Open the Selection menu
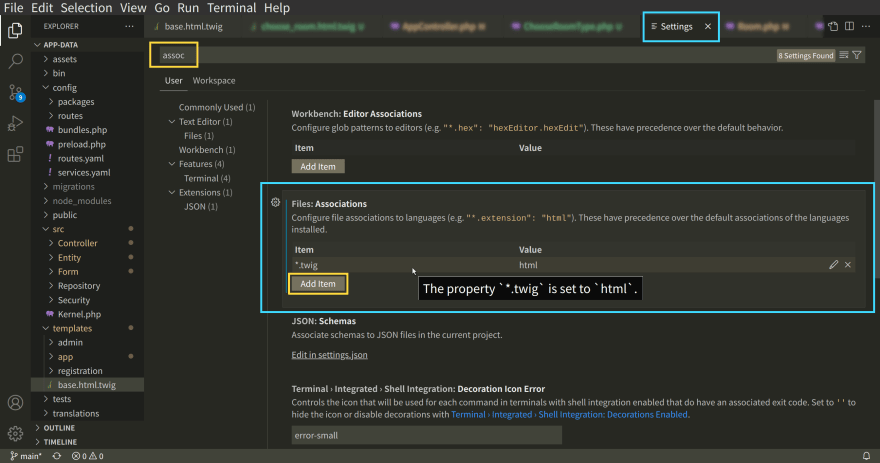 pyautogui.click(x=86, y=8)
